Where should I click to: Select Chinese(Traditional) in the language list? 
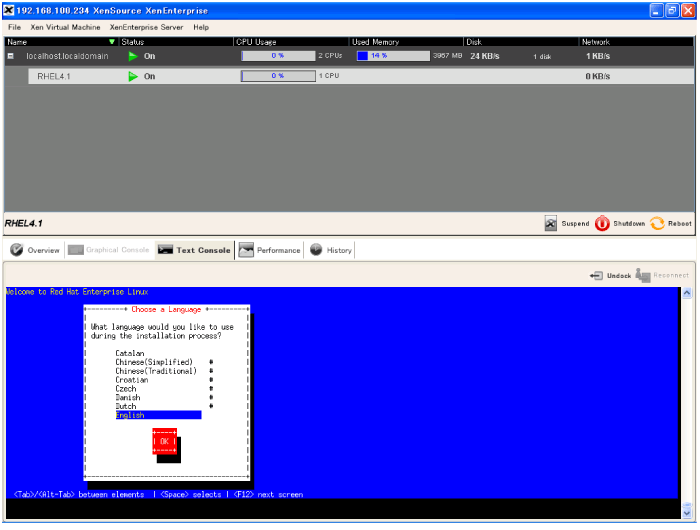point(156,371)
